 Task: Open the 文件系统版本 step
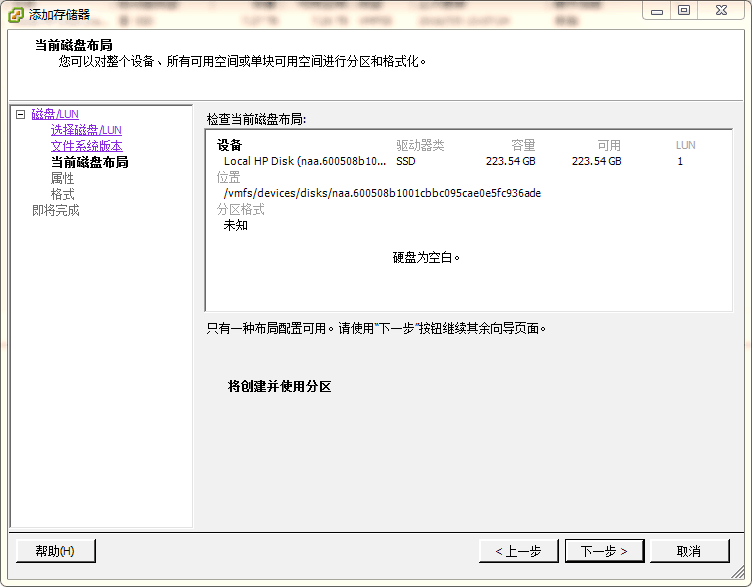coord(86,146)
